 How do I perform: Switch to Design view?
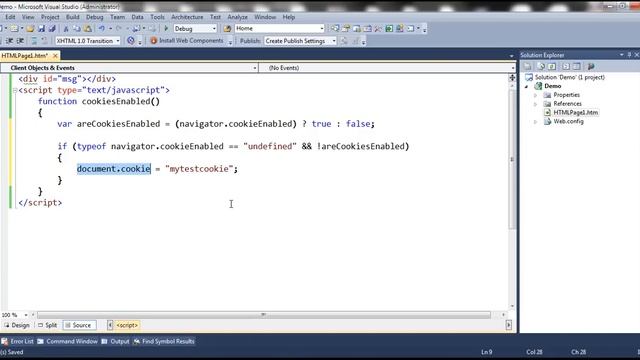click(17, 325)
